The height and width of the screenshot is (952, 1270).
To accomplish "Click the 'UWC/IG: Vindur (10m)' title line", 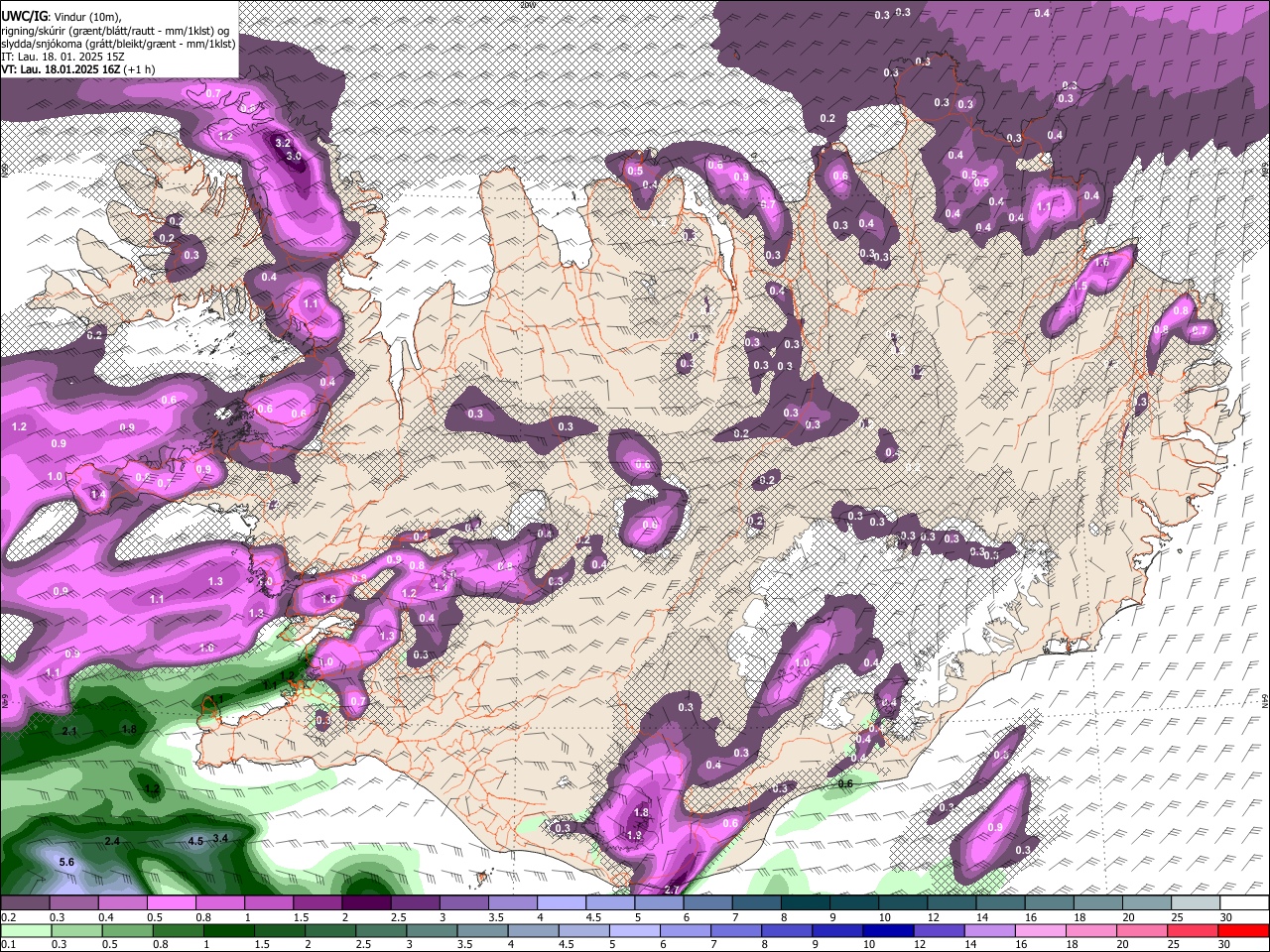I will (62, 17).
